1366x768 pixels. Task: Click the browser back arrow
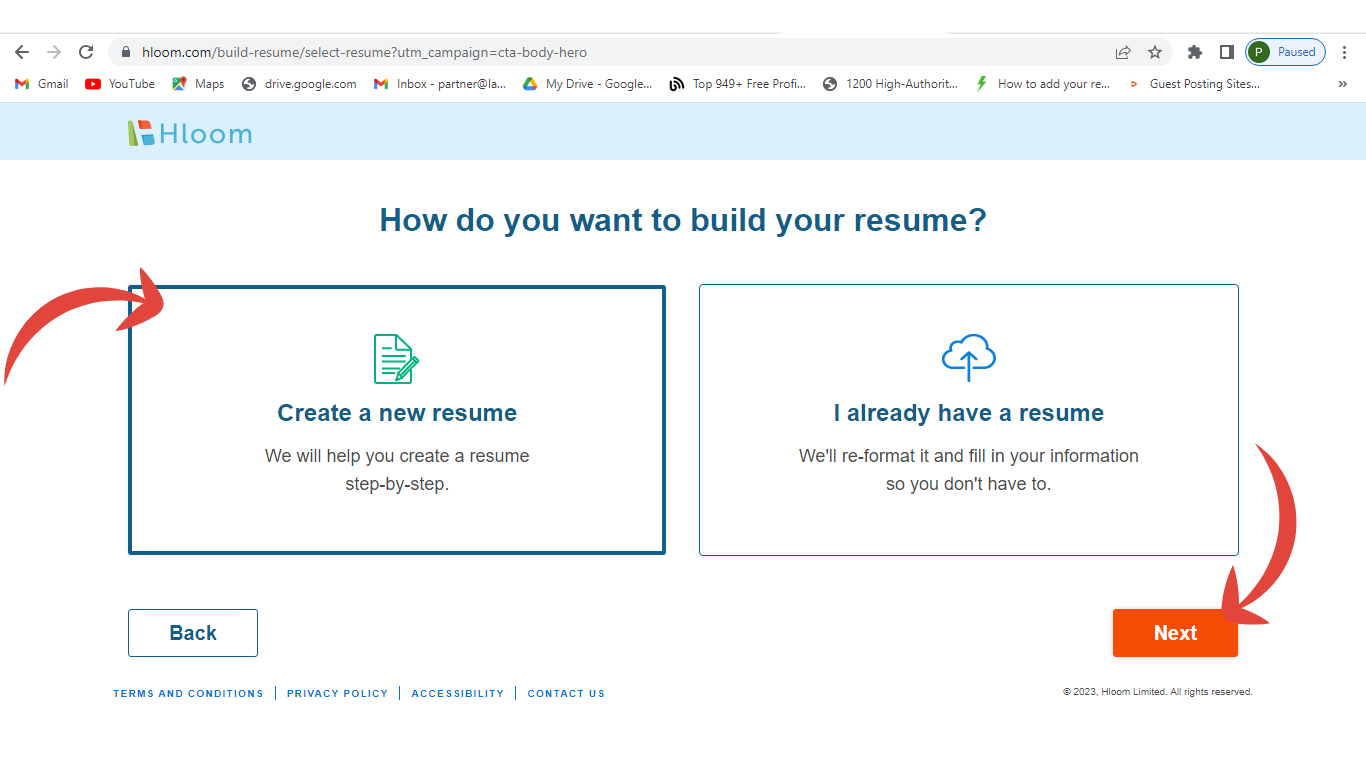(x=22, y=52)
